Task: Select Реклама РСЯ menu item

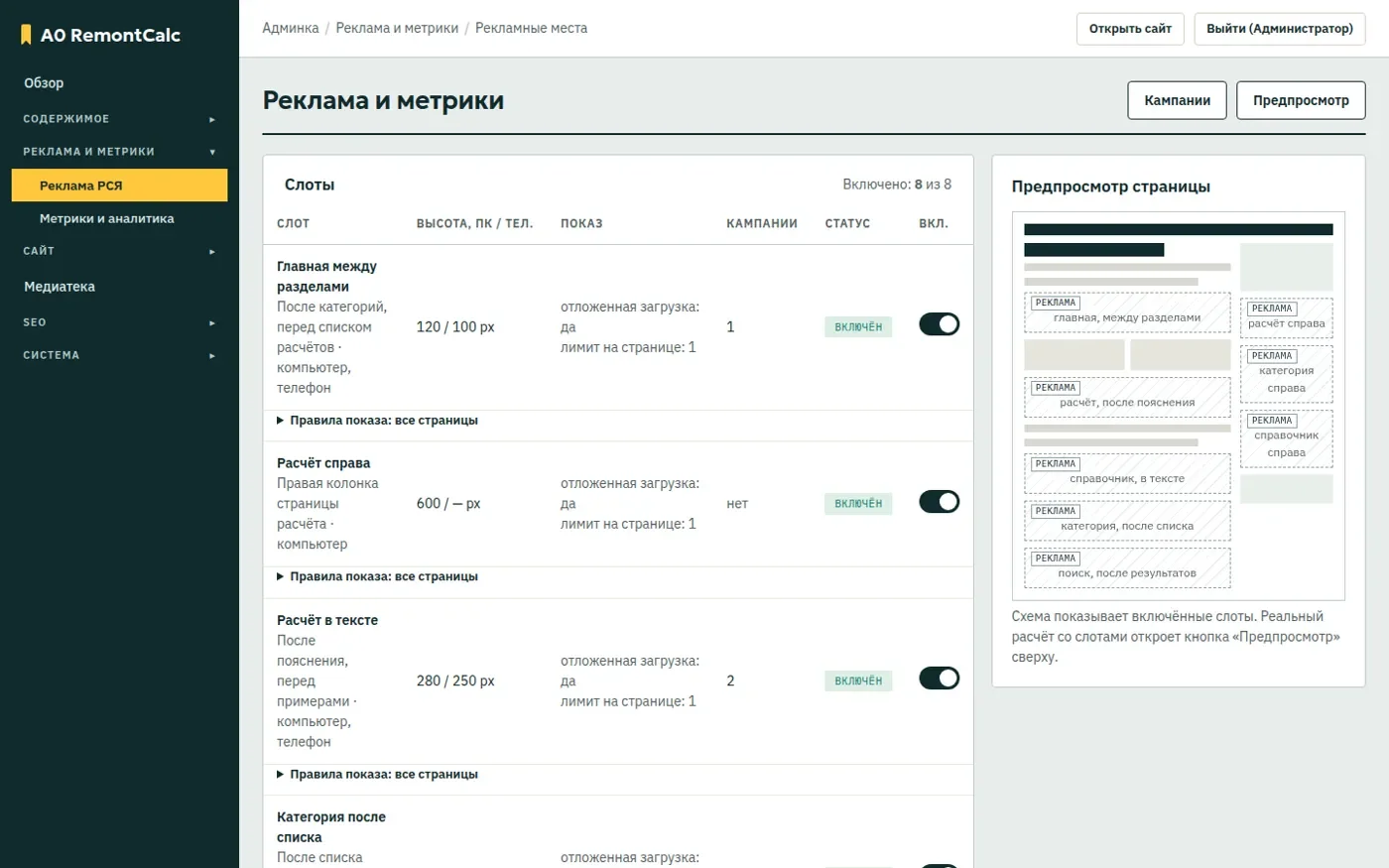Action: tap(119, 186)
